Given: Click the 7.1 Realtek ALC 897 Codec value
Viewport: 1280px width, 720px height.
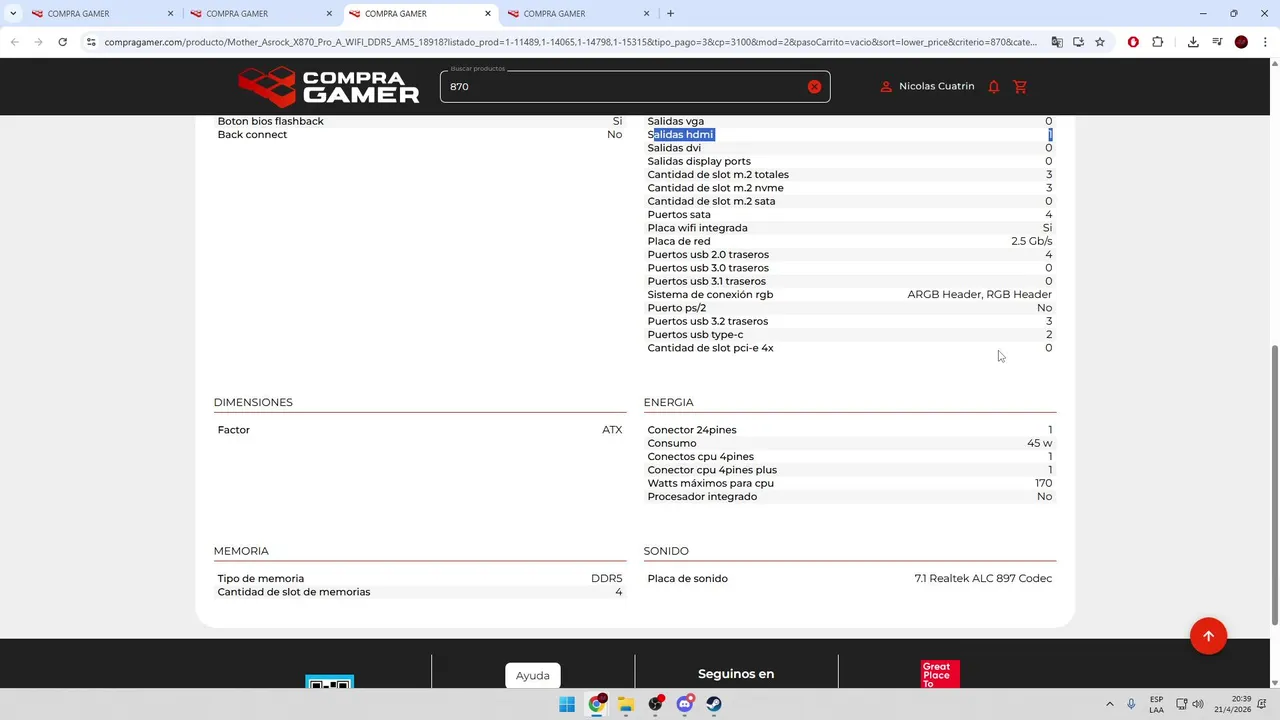Looking at the screenshot, I should click(983, 578).
